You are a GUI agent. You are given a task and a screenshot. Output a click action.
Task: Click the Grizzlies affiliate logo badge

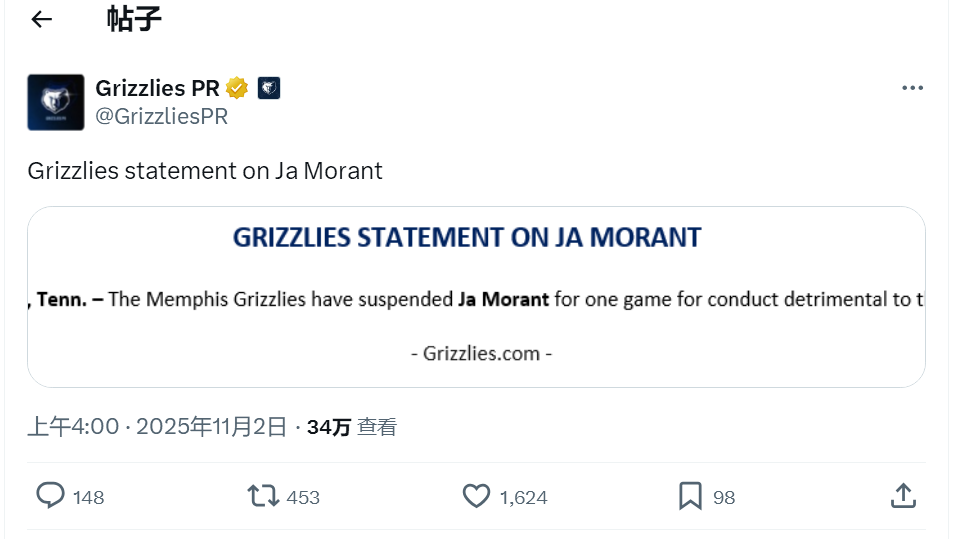(268, 88)
